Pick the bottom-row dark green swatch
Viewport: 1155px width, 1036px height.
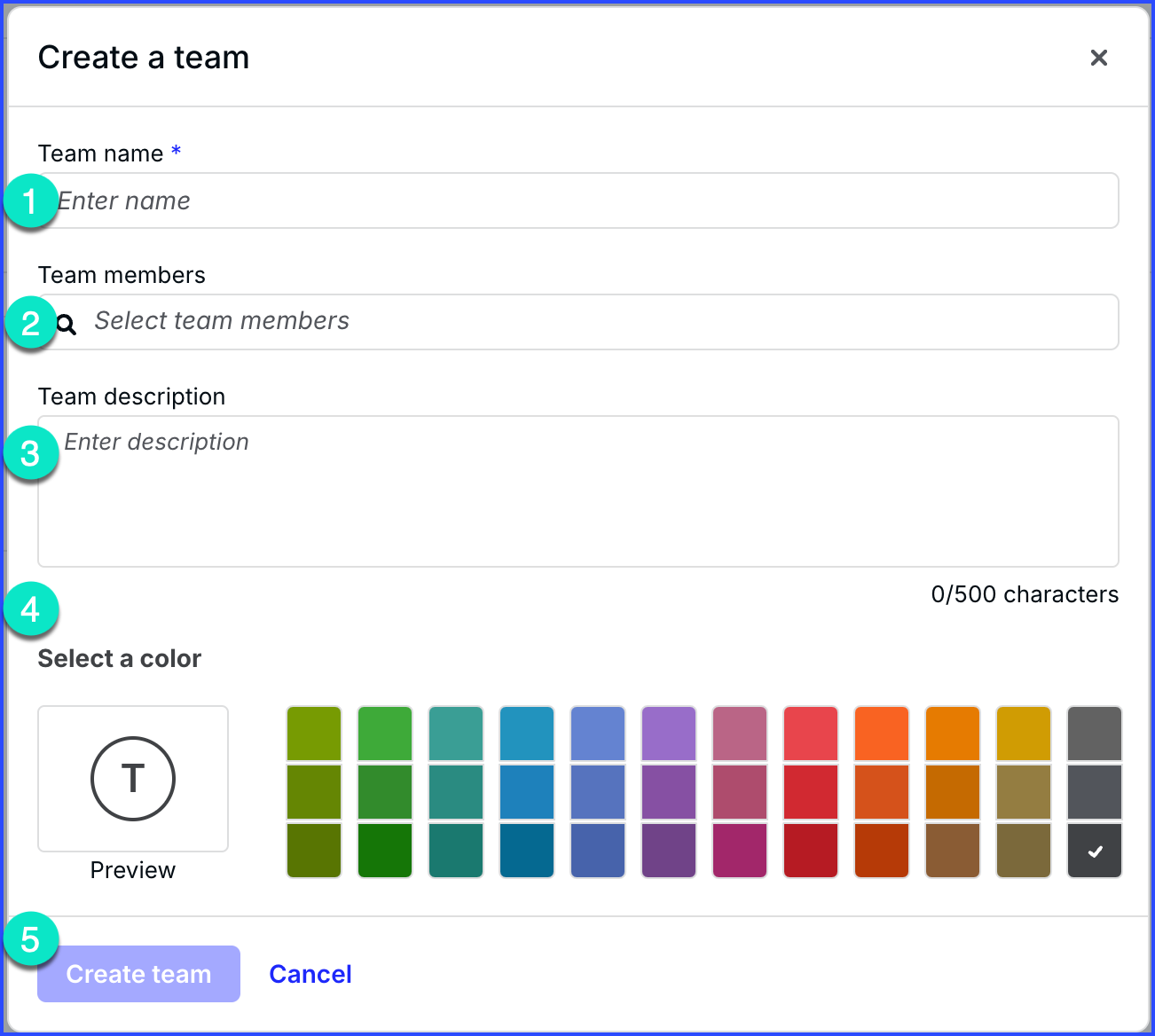pyautogui.click(x=385, y=851)
